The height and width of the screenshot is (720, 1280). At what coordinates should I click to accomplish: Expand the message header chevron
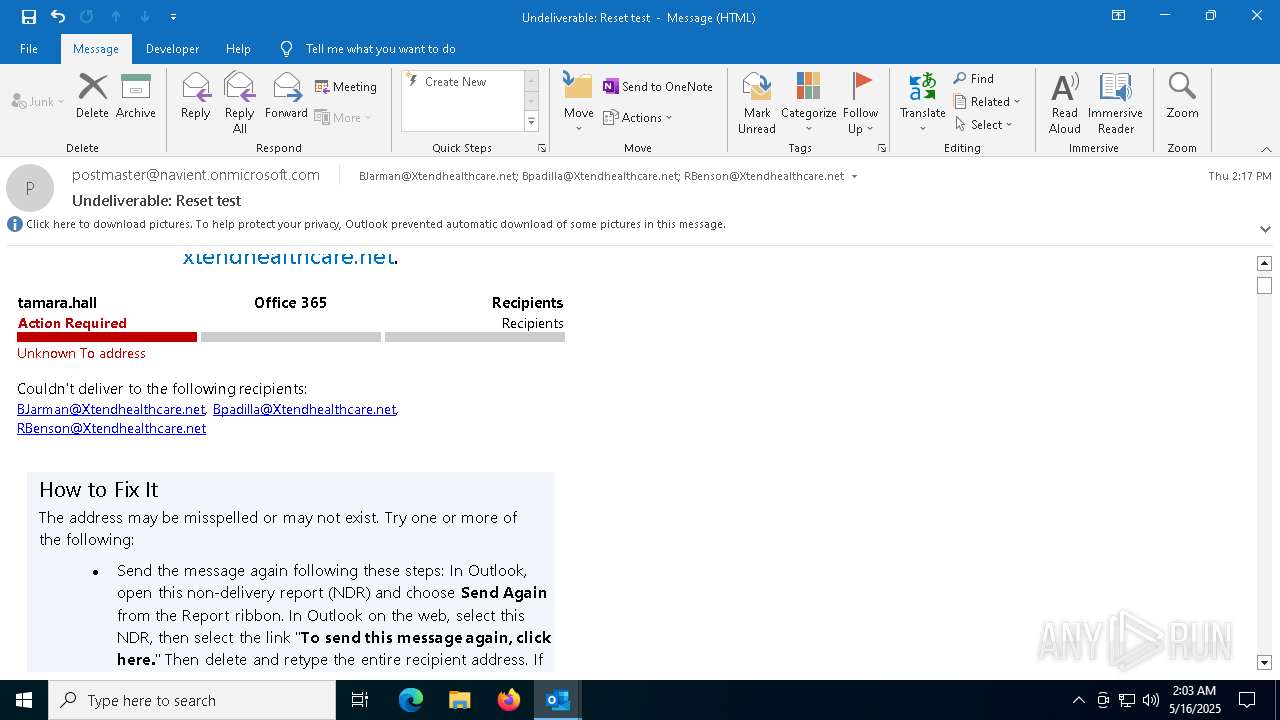point(1265,229)
